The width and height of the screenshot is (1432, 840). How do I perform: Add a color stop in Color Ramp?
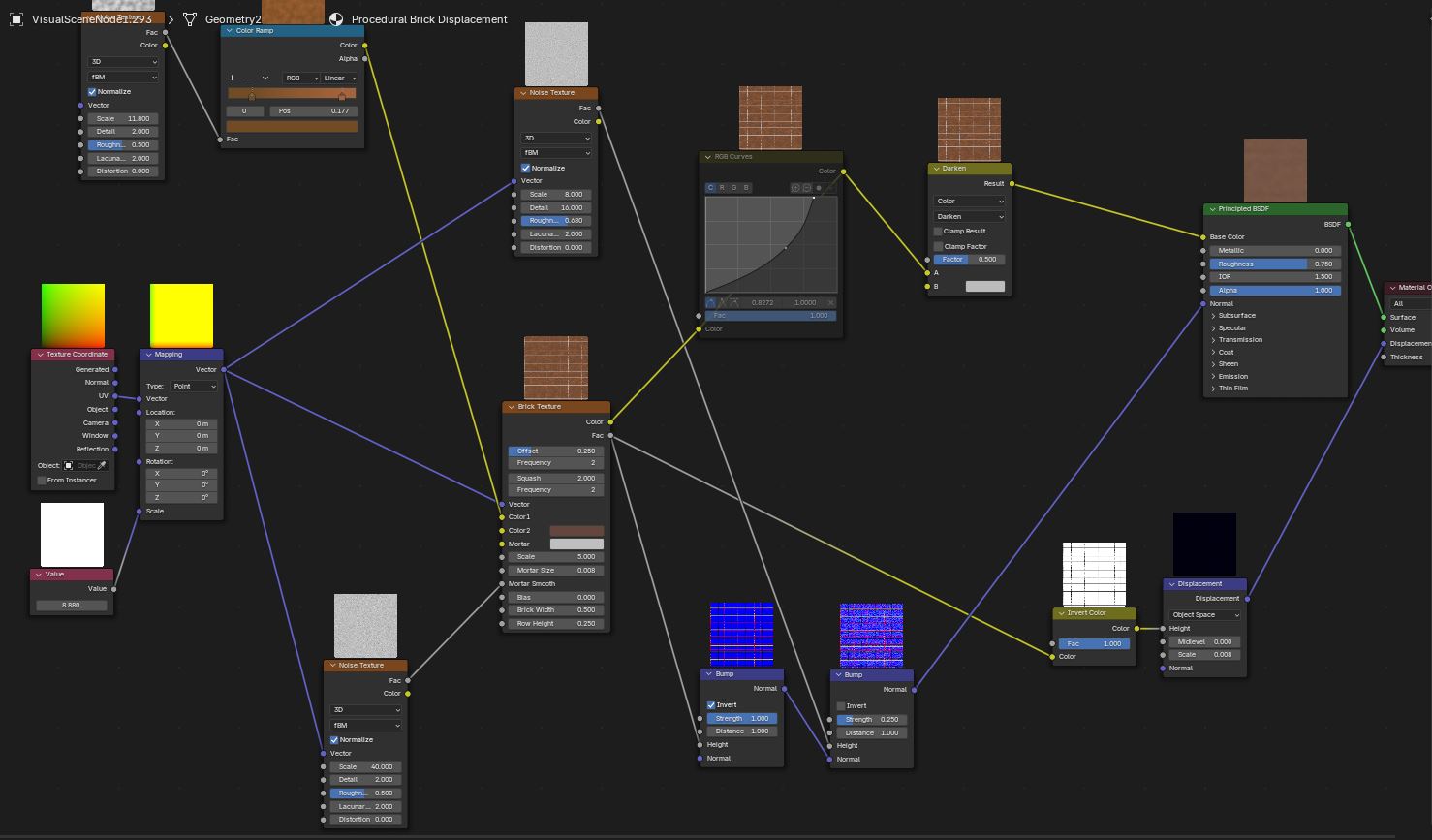pos(232,78)
